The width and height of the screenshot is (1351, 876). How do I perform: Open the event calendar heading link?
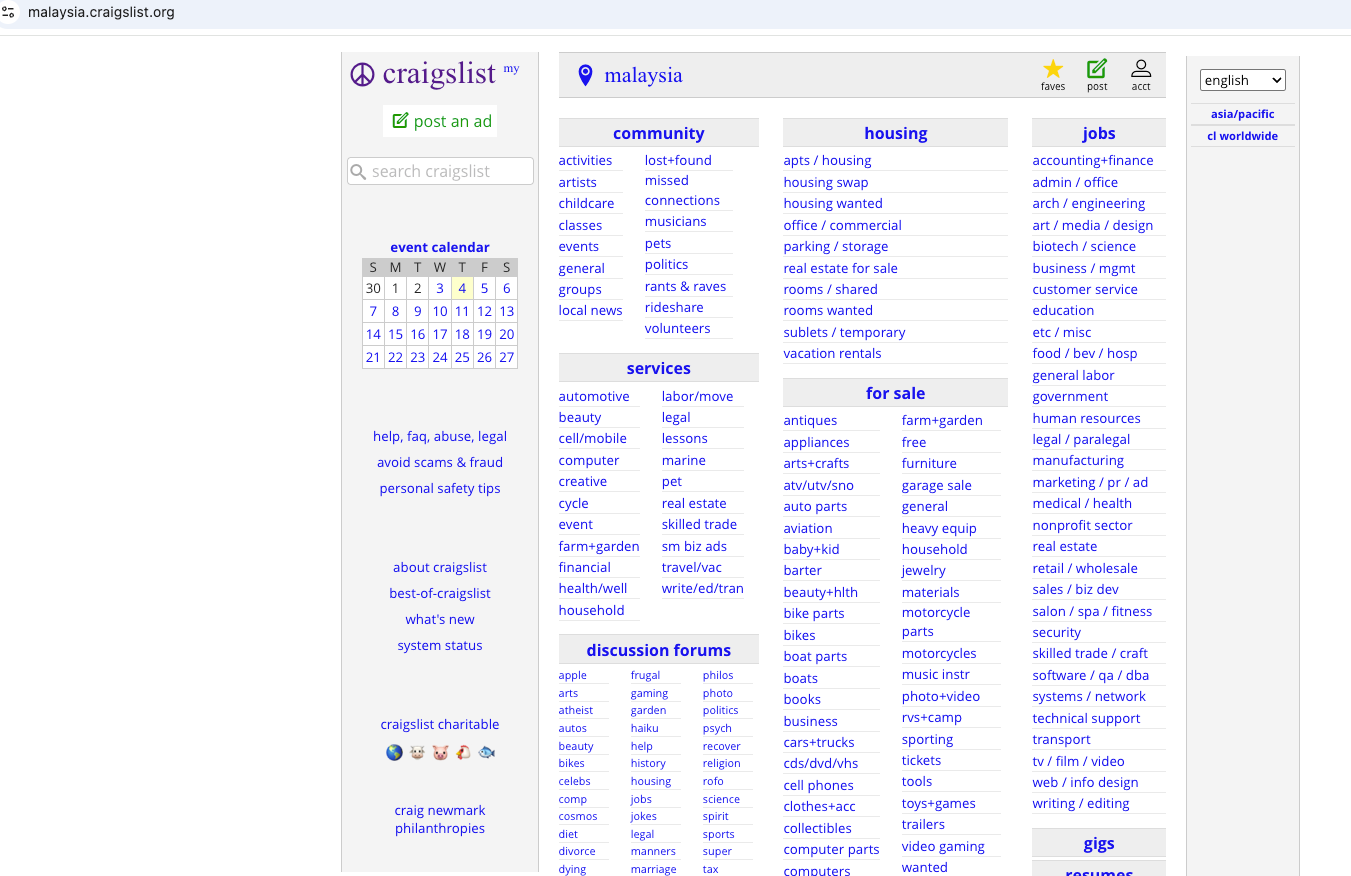[x=440, y=247]
